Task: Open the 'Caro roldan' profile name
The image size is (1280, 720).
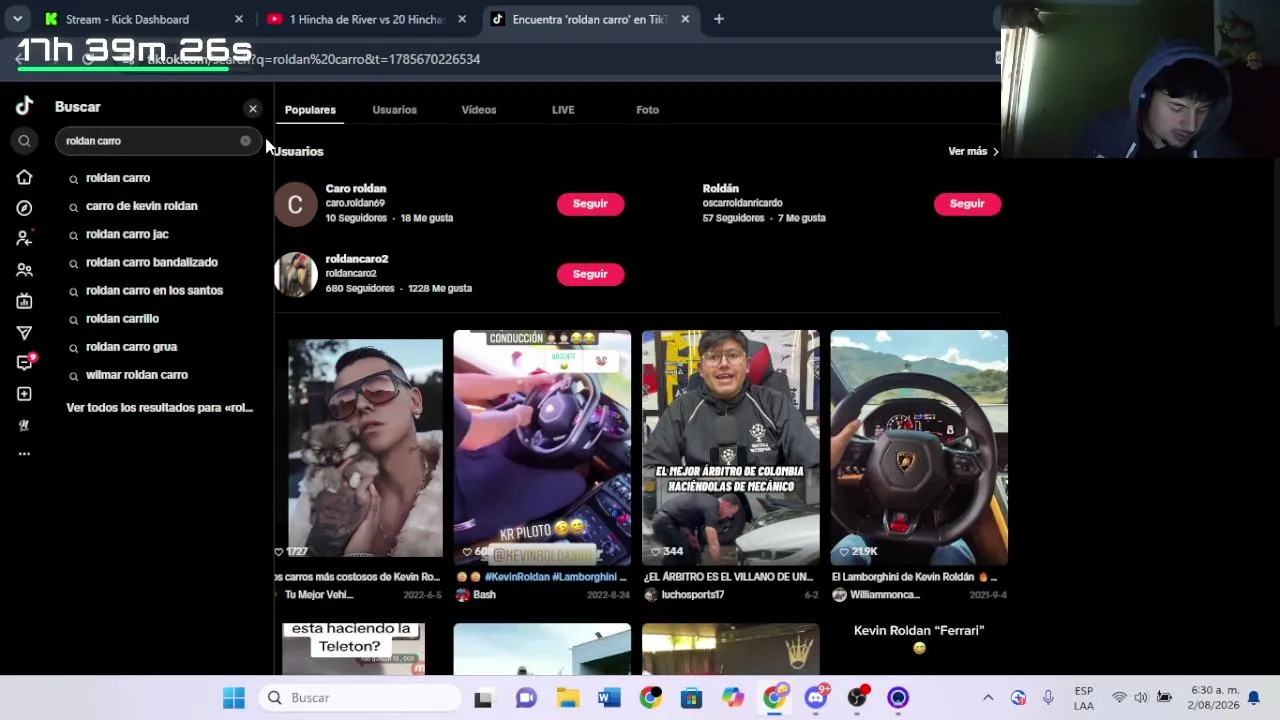Action: tap(355, 188)
